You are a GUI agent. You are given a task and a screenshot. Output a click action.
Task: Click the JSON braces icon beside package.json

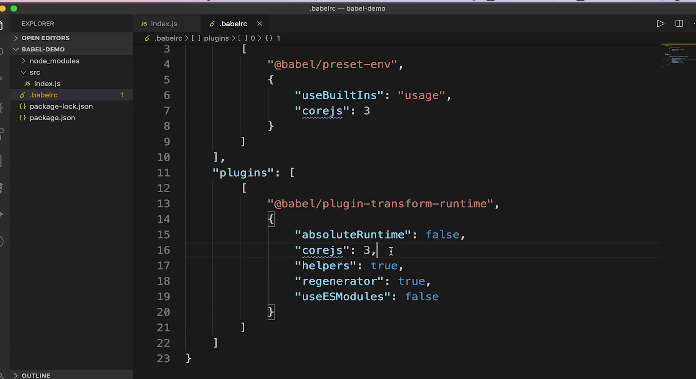[x=23, y=118]
